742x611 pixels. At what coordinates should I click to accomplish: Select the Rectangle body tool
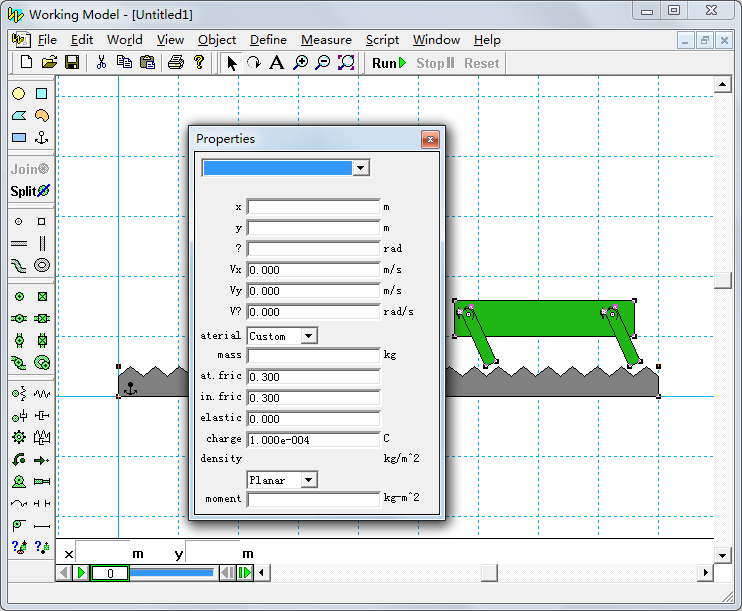(18, 138)
